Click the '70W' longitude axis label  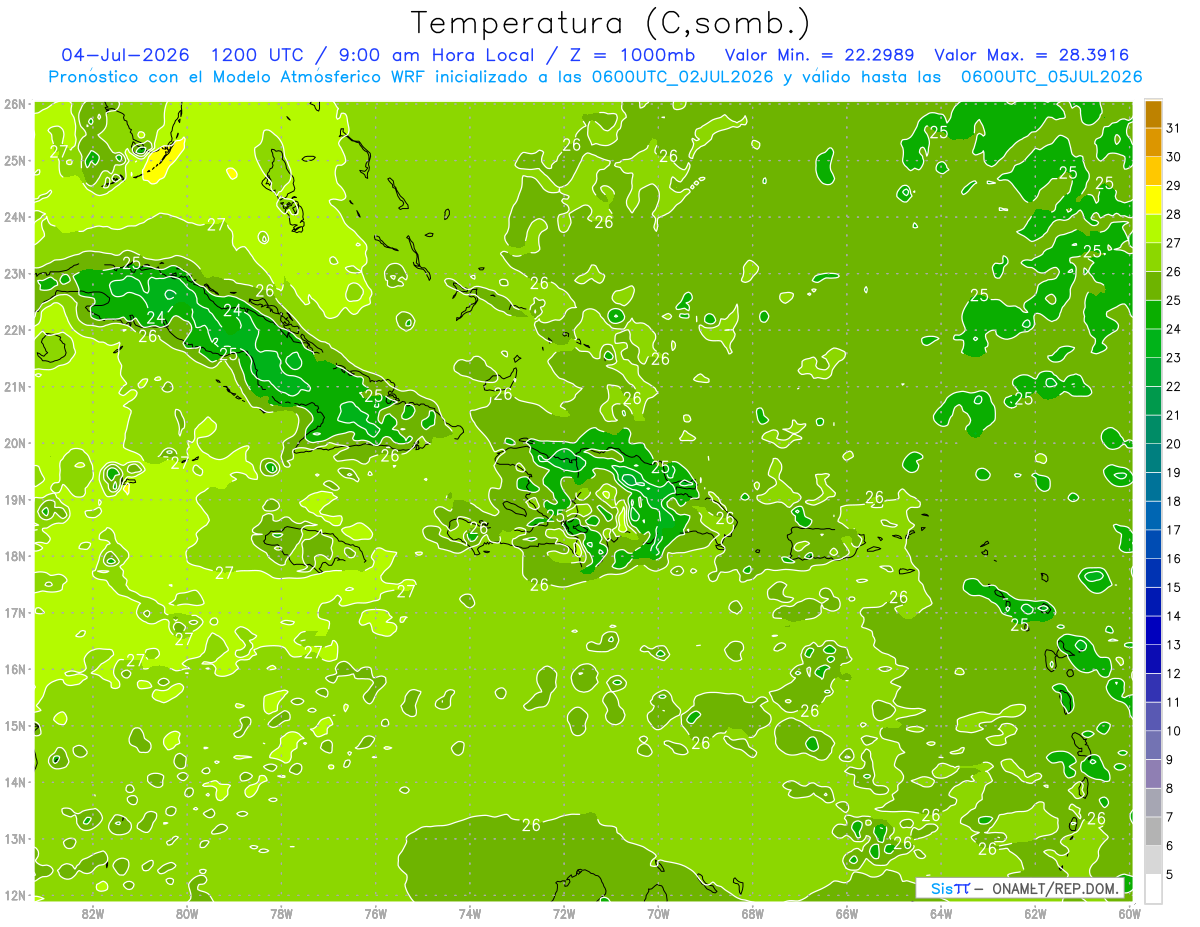[x=658, y=914]
